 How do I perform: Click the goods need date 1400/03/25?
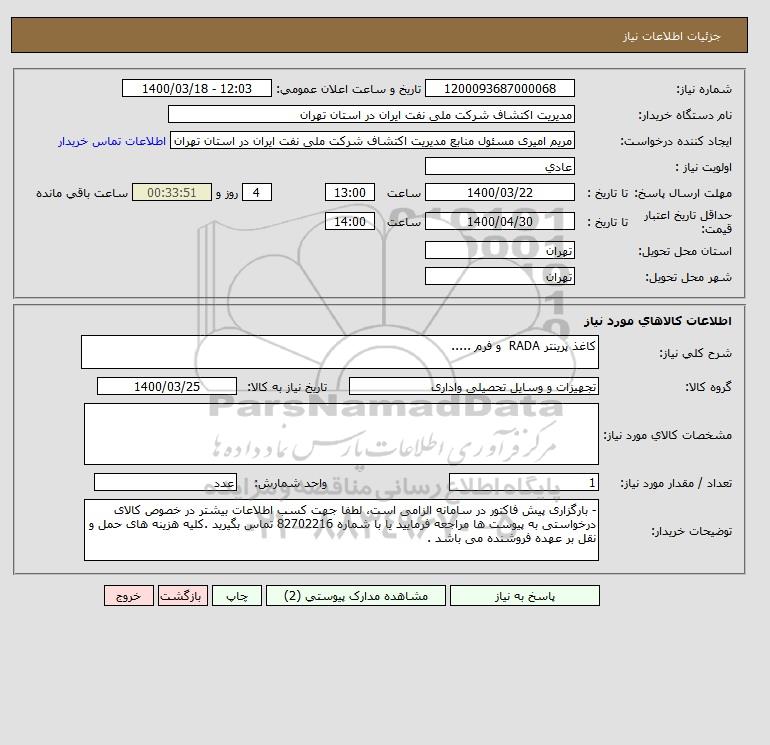point(167,386)
